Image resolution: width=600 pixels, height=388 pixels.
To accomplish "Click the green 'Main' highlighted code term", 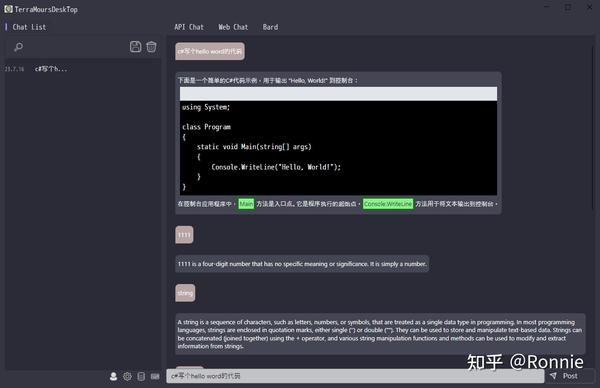I will point(246,204).
